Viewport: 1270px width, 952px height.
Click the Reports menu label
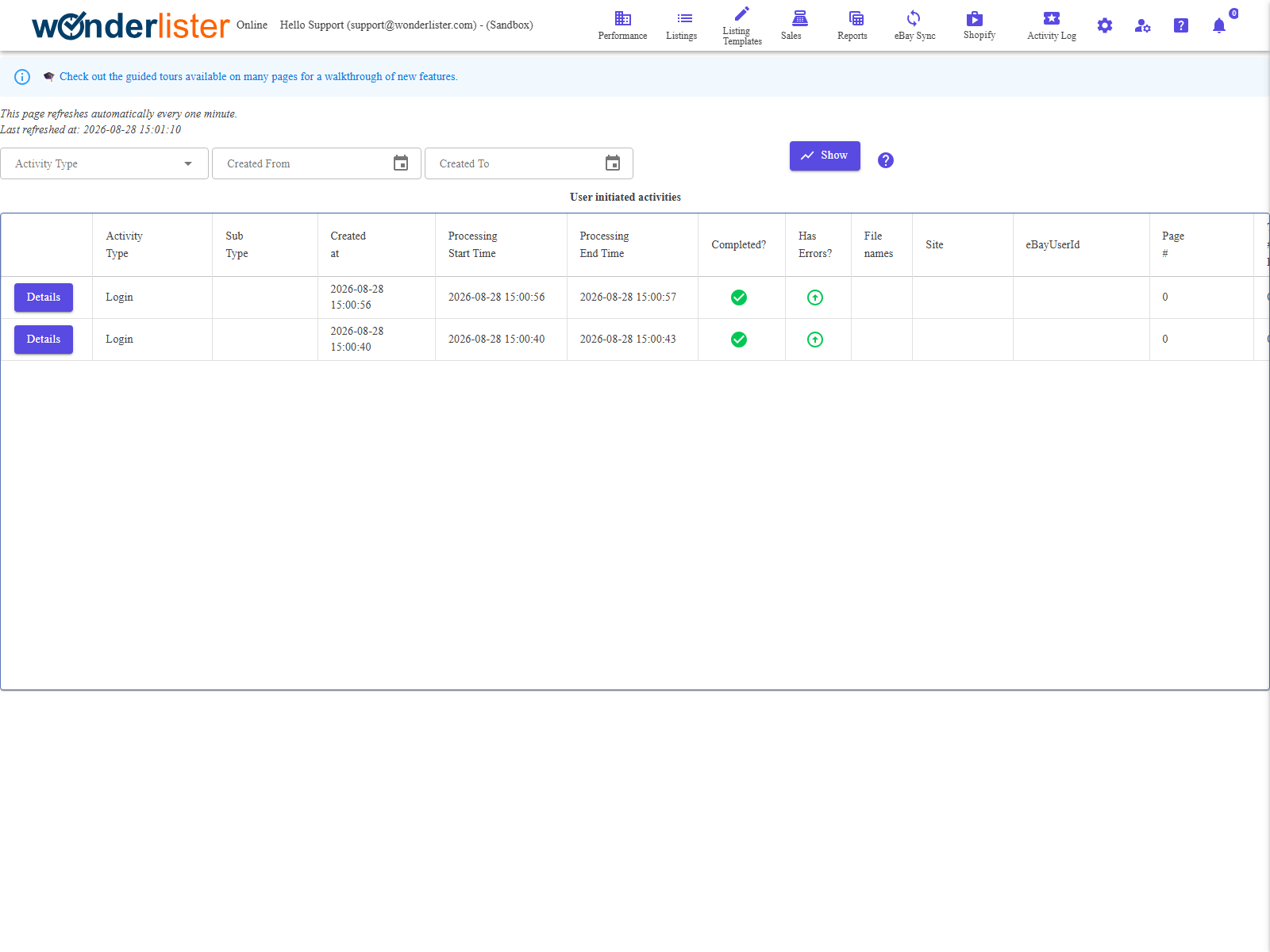point(852,36)
